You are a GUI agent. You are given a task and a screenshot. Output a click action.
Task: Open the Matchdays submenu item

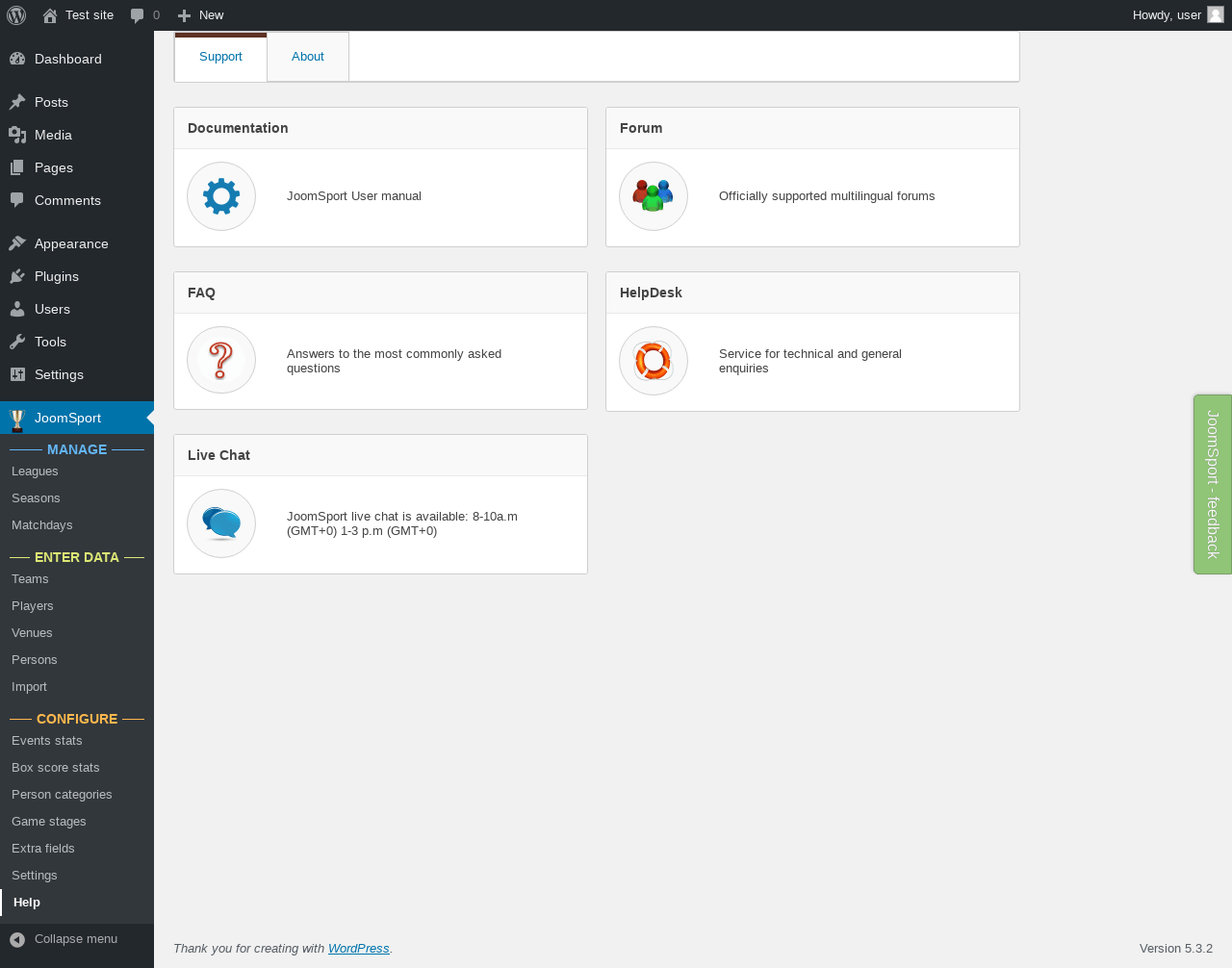[x=41, y=525]
